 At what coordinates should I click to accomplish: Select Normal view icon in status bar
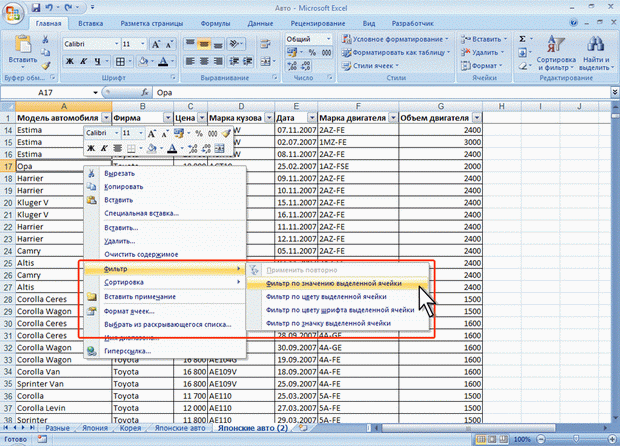pos(481,439)
